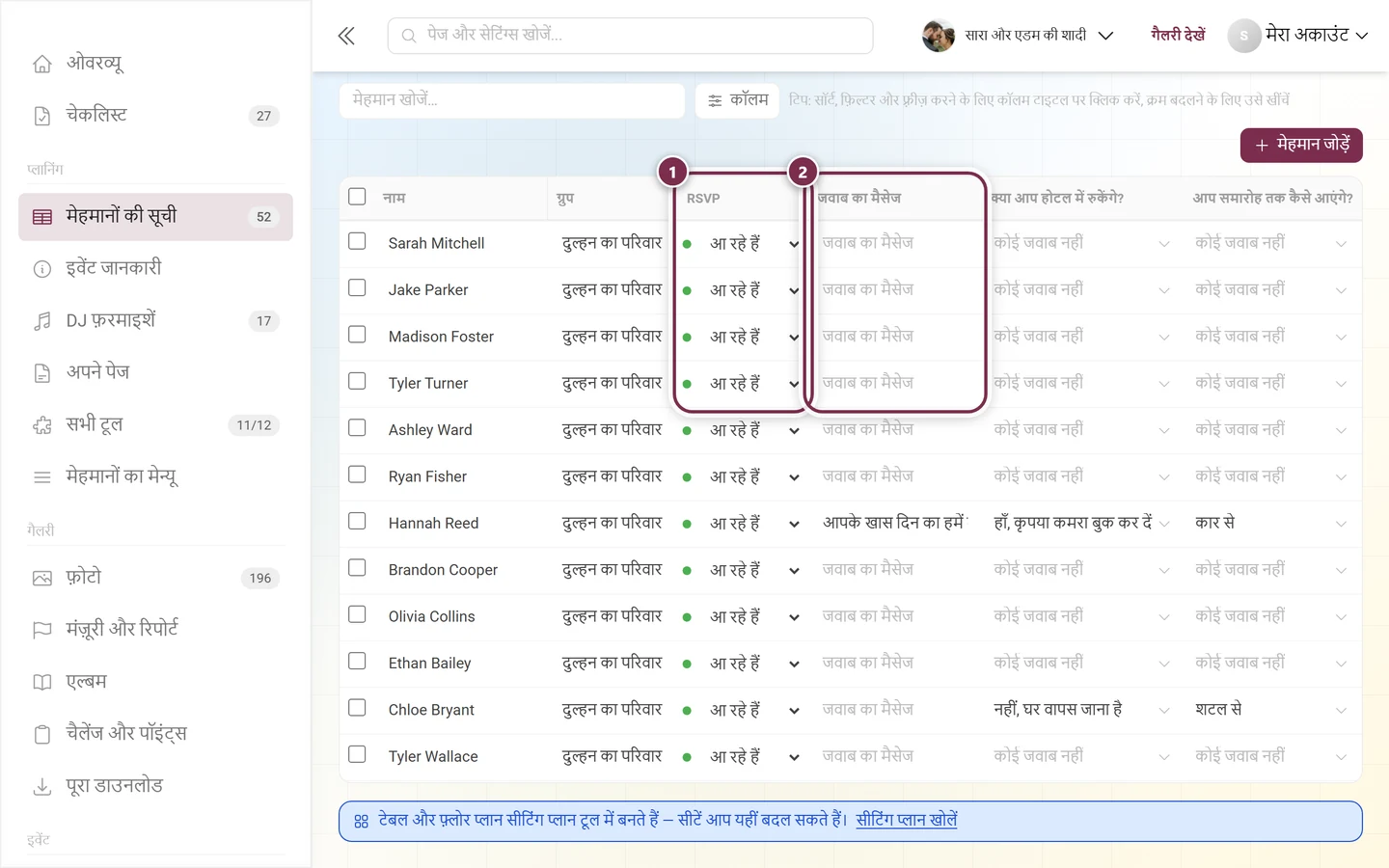Click the एल्बम book icon
Screen dimensions: 1389x868
click(x=42, y=683)
